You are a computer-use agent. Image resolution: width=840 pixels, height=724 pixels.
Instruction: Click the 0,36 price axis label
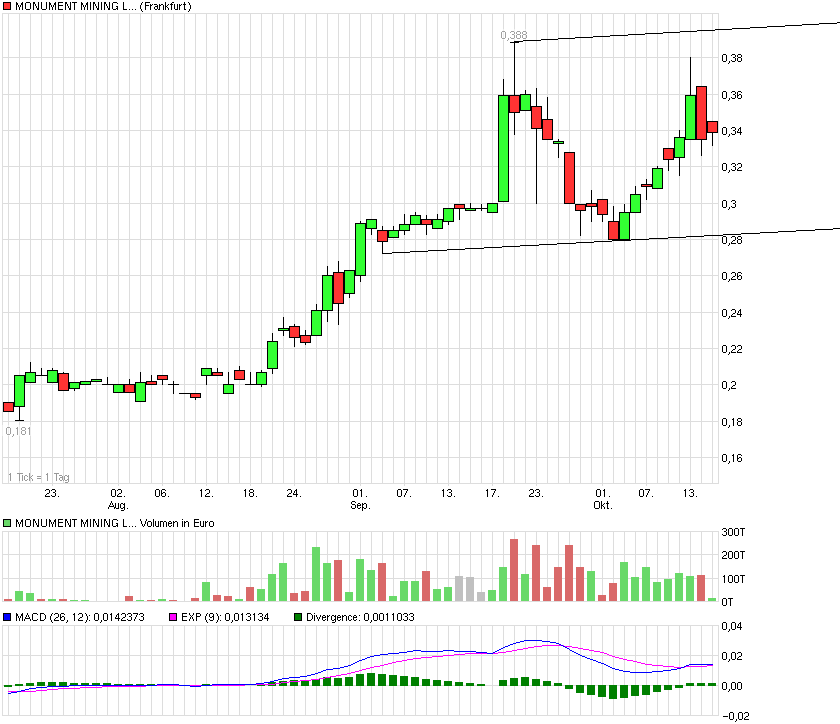[732, 95]
